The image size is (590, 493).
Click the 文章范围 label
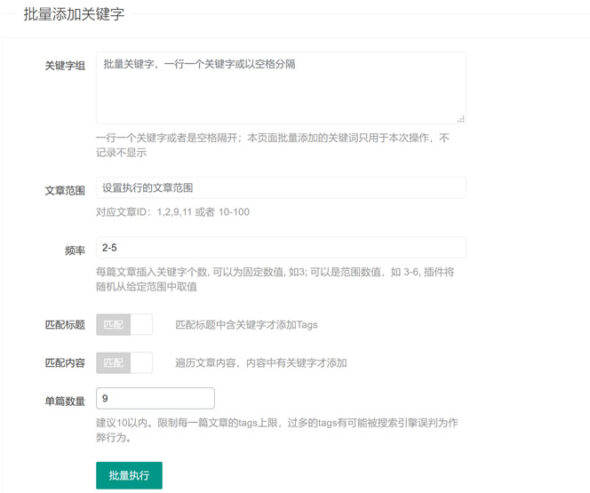click(x=65, y=191)
